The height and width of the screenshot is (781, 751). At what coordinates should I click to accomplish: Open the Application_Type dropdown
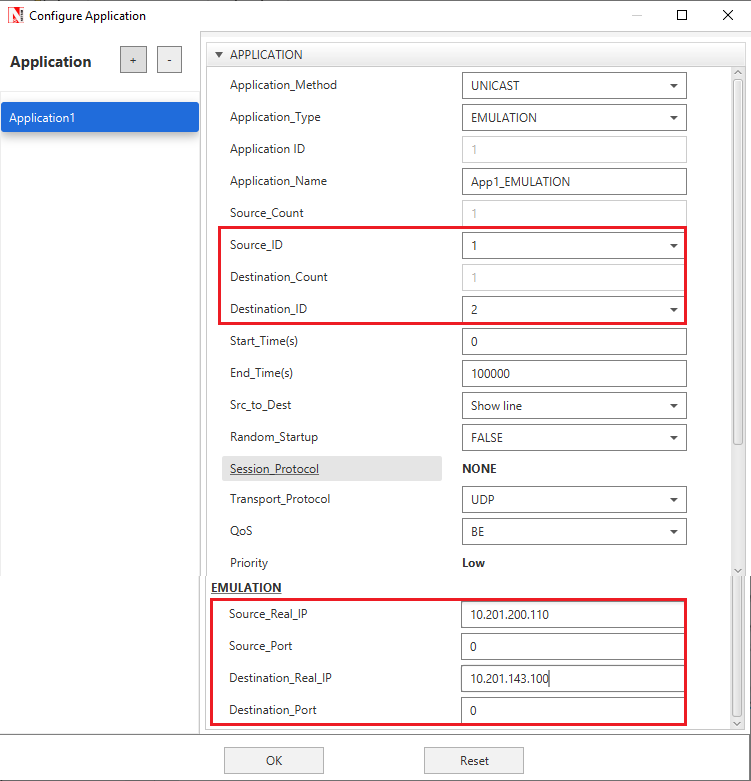click(573, 118)
